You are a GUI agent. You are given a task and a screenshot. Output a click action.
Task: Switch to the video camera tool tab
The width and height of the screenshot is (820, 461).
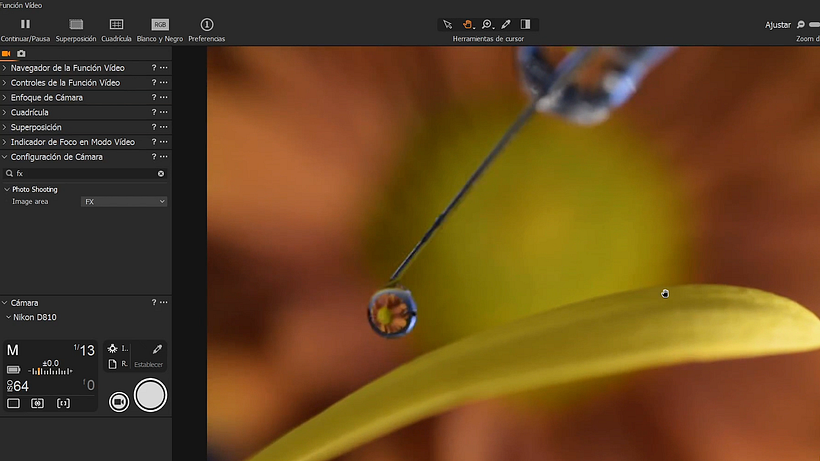pos(6,53)
